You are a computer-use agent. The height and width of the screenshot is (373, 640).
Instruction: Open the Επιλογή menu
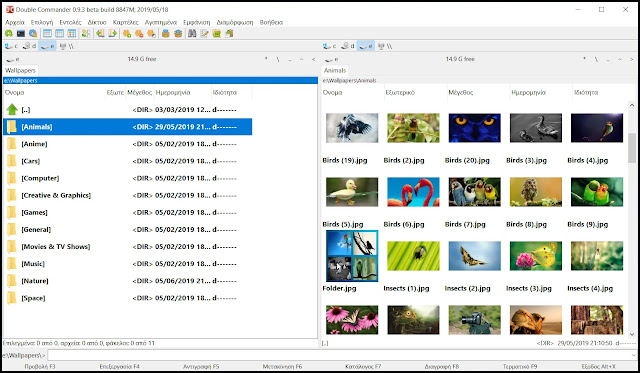42,22
